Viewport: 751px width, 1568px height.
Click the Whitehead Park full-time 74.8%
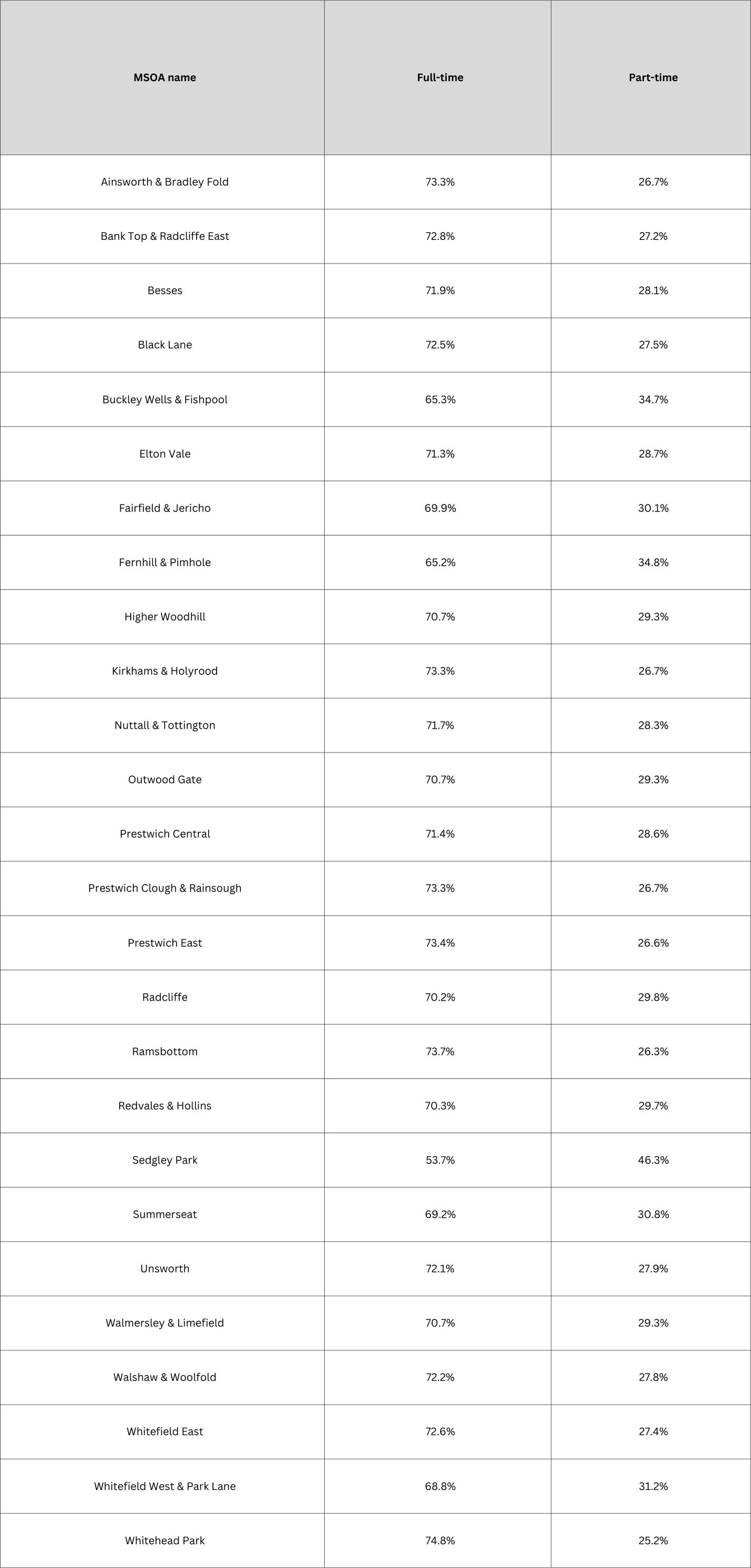pyautogui.click(x=440, y=1541)
